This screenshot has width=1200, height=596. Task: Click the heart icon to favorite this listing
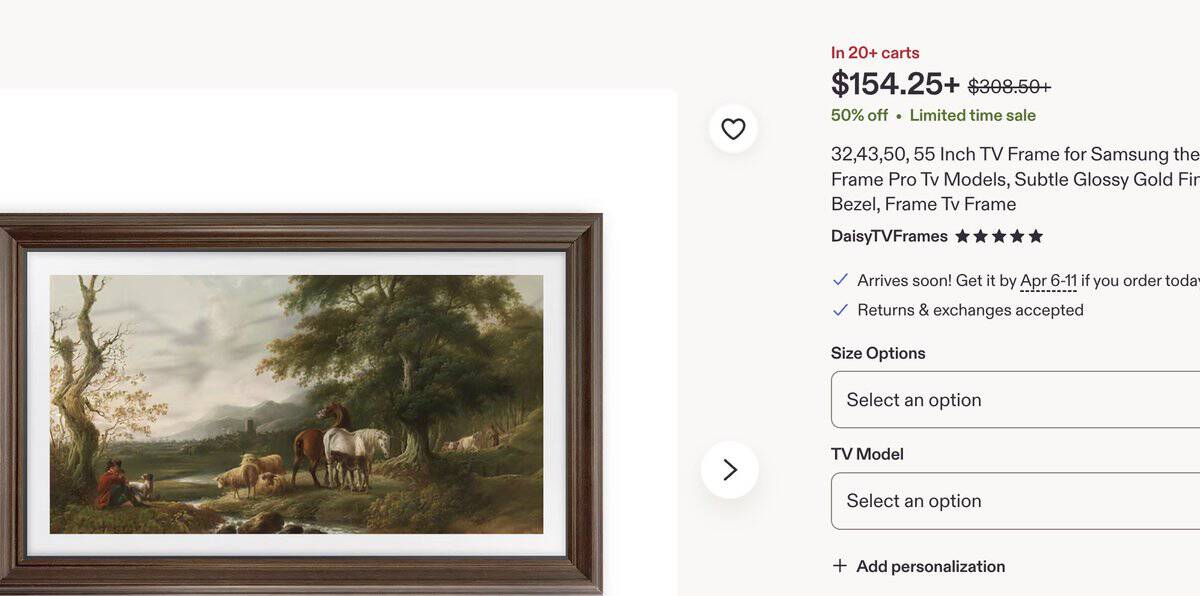733,128
